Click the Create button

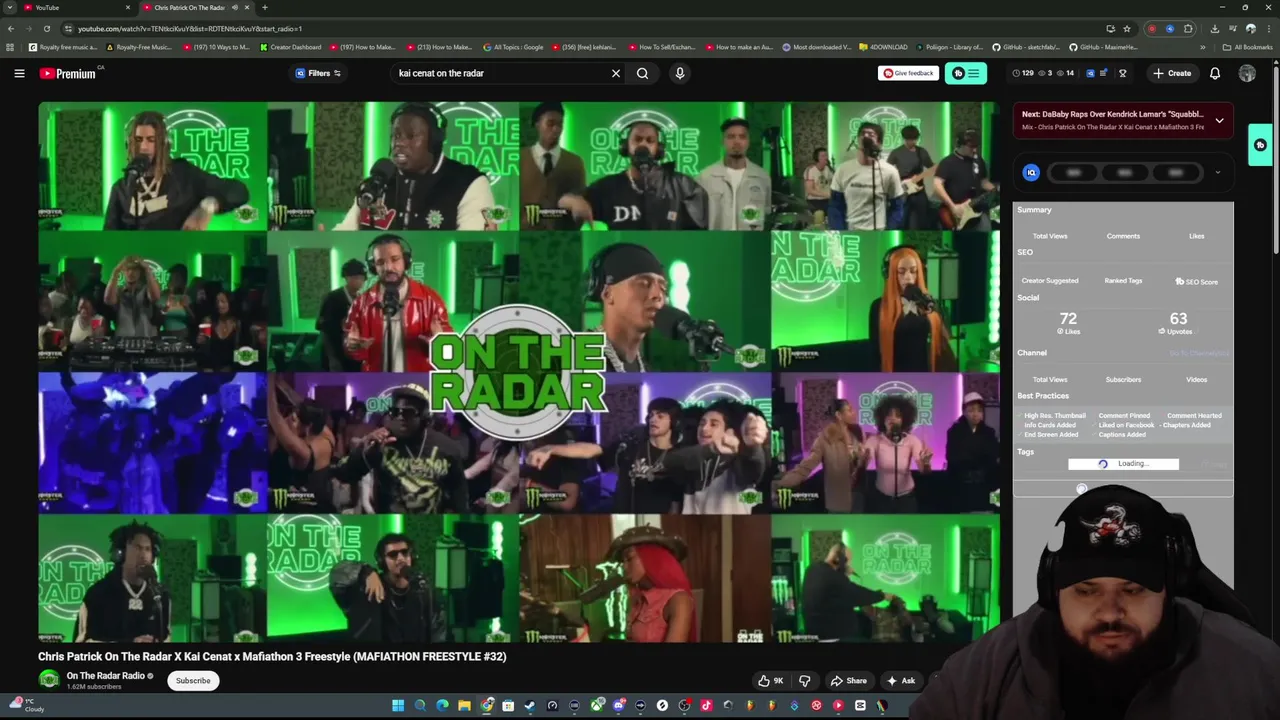tap(1172, 73)
